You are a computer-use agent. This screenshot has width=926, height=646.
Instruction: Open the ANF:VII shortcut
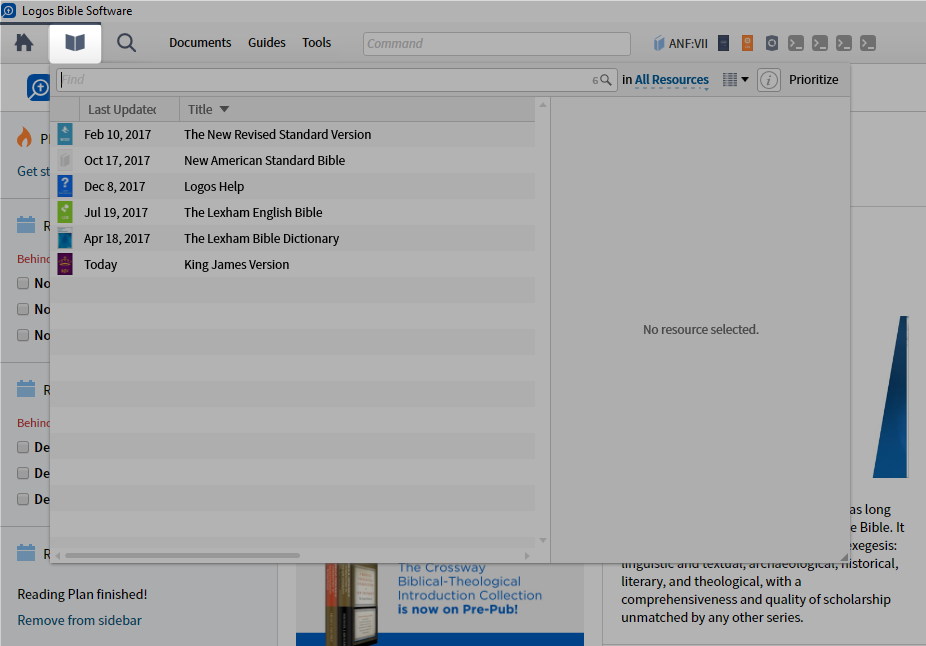point(680,43)
